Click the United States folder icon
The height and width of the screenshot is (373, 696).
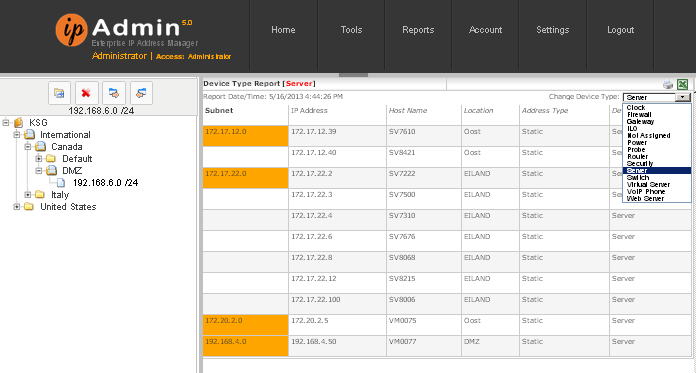point(29,206)
